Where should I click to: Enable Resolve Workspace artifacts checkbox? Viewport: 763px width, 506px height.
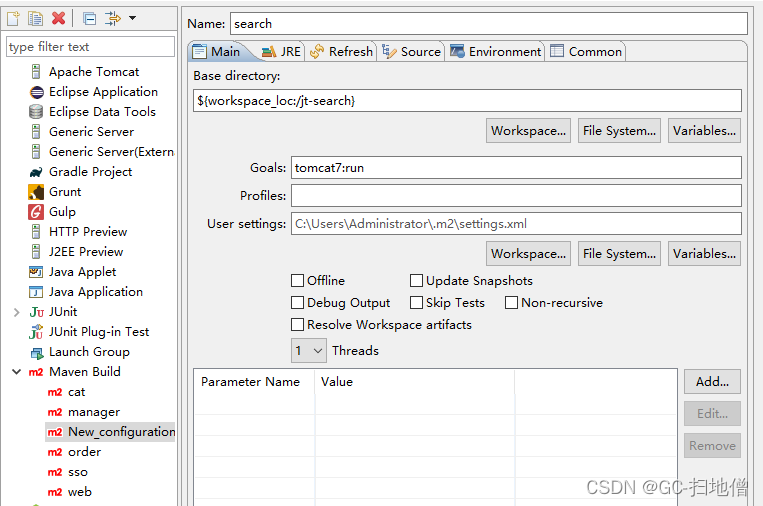point(297,325)
